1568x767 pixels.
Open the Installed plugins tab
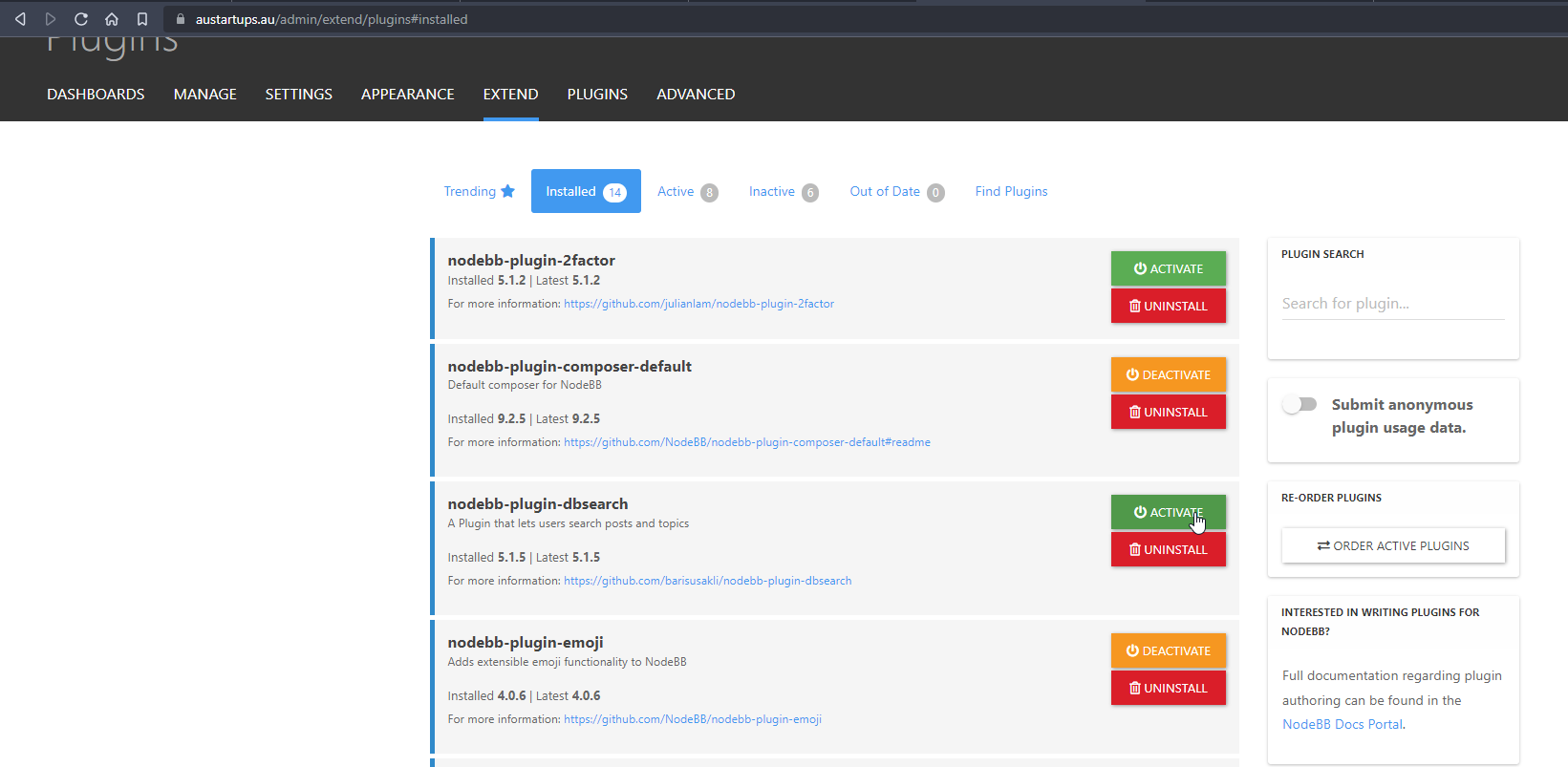[585, 191]
